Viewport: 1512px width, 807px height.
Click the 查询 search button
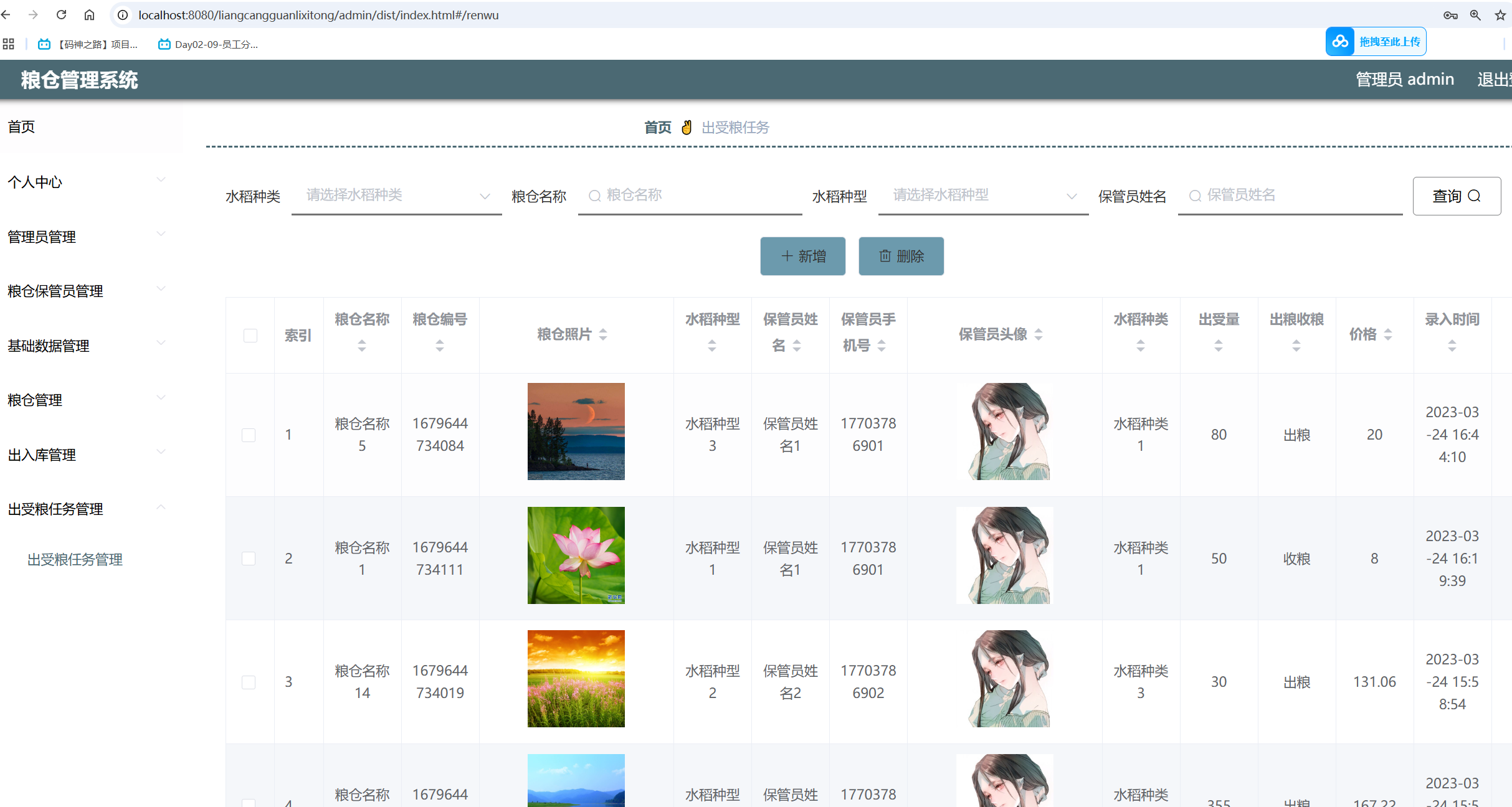tap(1456, 196)
